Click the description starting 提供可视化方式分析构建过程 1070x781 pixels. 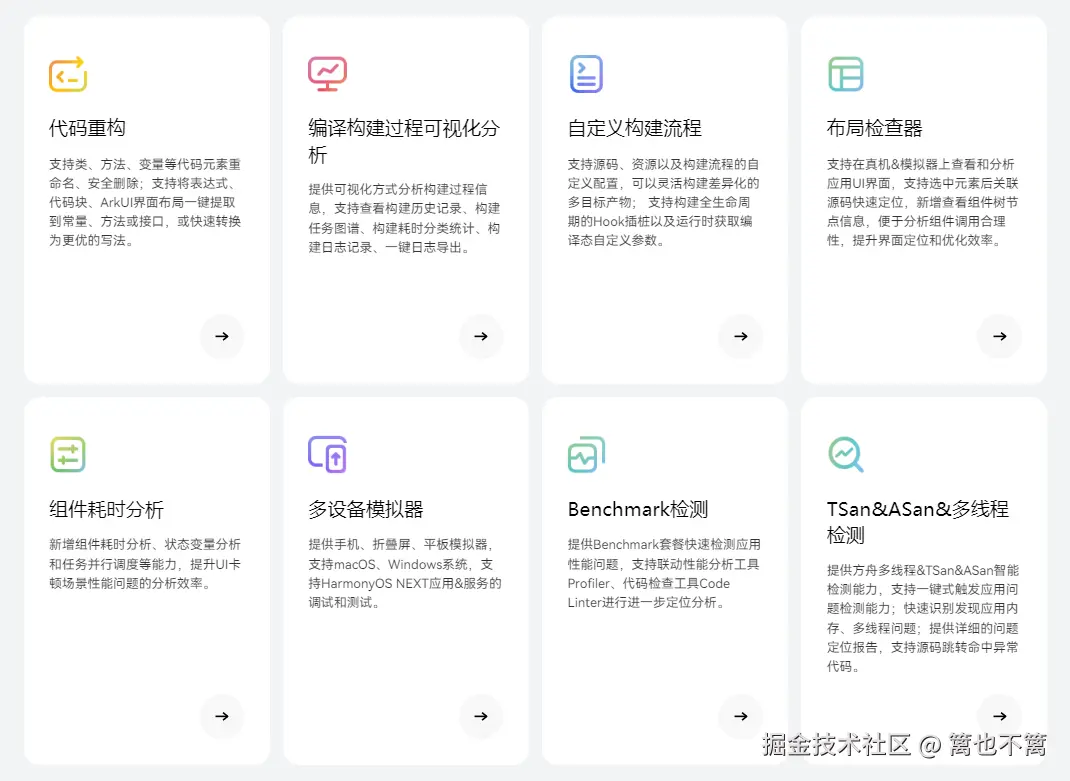(404, 218)
